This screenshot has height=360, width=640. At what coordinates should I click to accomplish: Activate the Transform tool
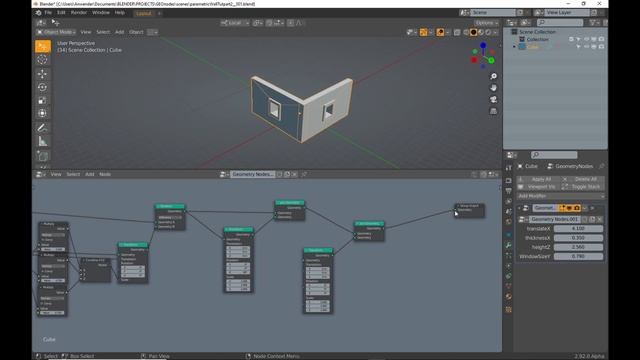(42, 113)
